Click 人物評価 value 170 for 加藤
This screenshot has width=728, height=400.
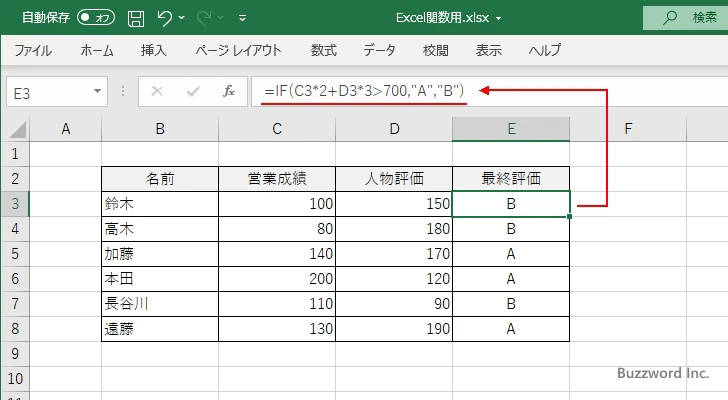[394, 254]
